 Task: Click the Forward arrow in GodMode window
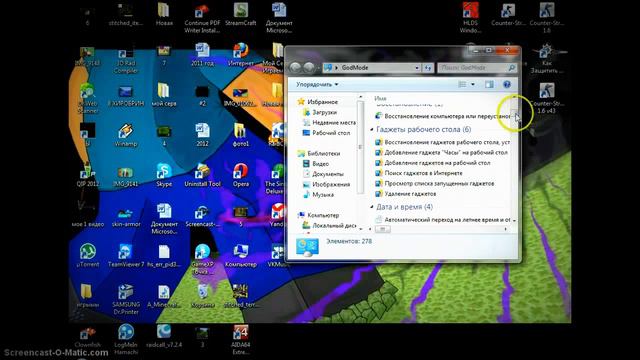(309, 68)
